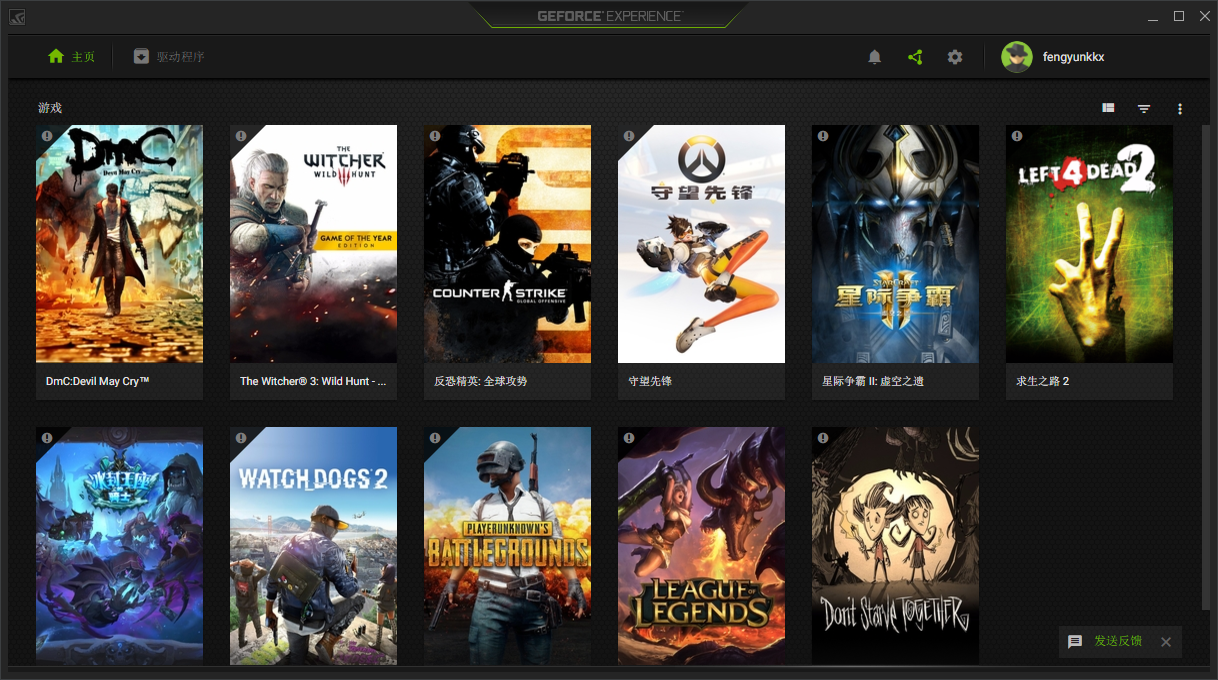The width and height of the screenshot is (1218, 680).
Task: Click the info badge on Left 4 Dead 2
Action: click(x=1017, y=136)
